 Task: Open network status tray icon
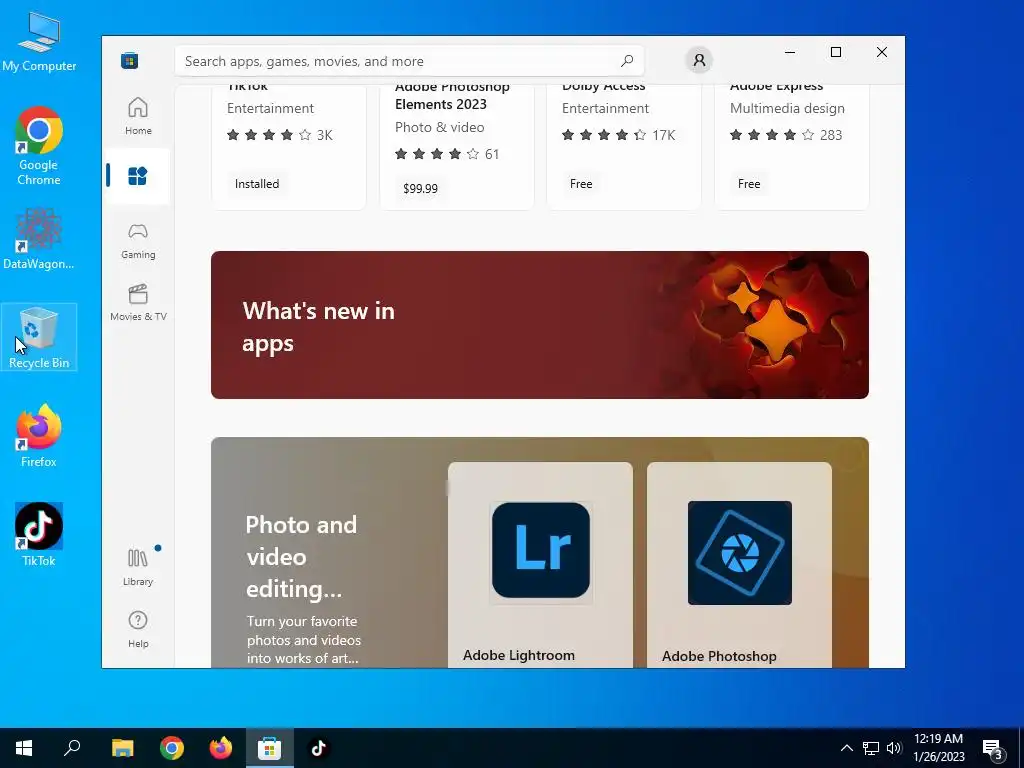[x=871, y=748]
